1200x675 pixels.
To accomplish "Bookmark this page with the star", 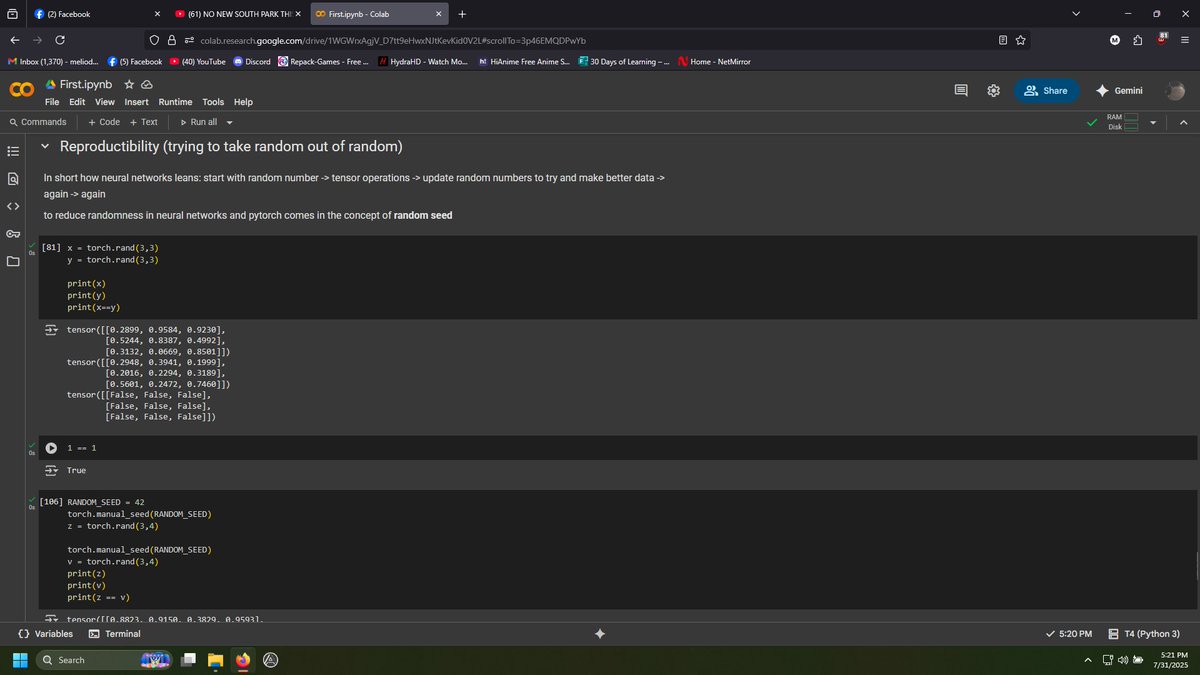I will [x=1021, y=40].
